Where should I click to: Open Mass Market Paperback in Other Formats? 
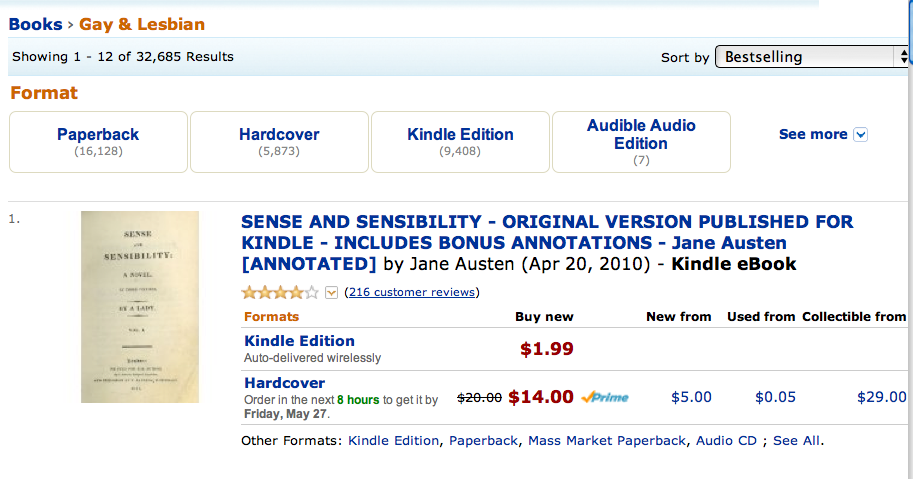pos(607,441)
